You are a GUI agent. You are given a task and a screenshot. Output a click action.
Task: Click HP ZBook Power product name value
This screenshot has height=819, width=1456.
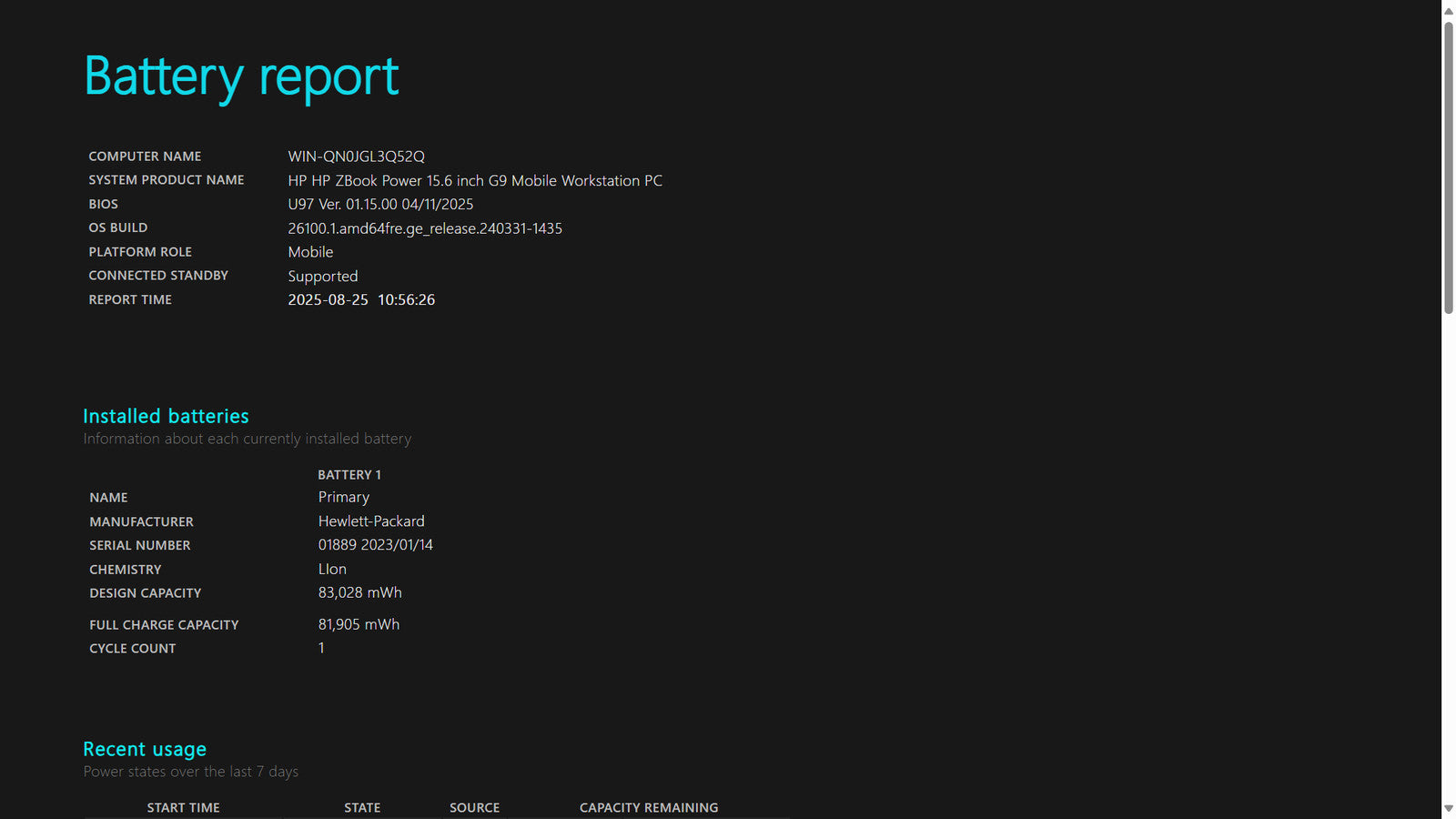[x=475, y=180]
